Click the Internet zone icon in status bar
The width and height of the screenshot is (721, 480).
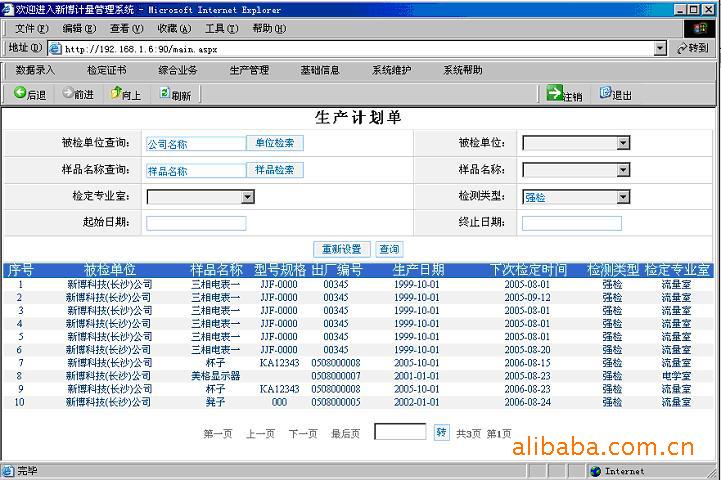[595, 471]
